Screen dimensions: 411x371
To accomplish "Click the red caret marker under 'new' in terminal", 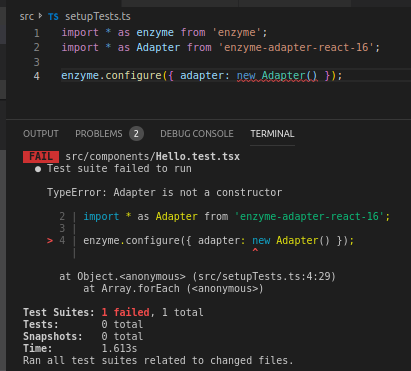I will point(255,250).
